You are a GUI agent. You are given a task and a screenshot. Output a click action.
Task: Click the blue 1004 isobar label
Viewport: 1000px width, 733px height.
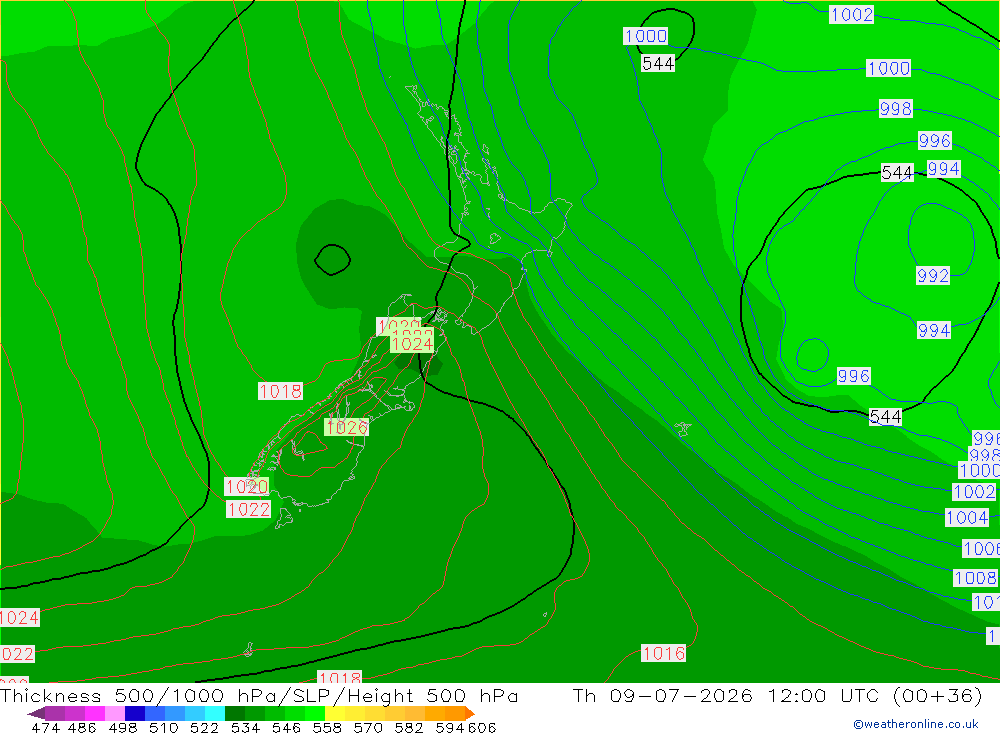[x=967, y=517]
